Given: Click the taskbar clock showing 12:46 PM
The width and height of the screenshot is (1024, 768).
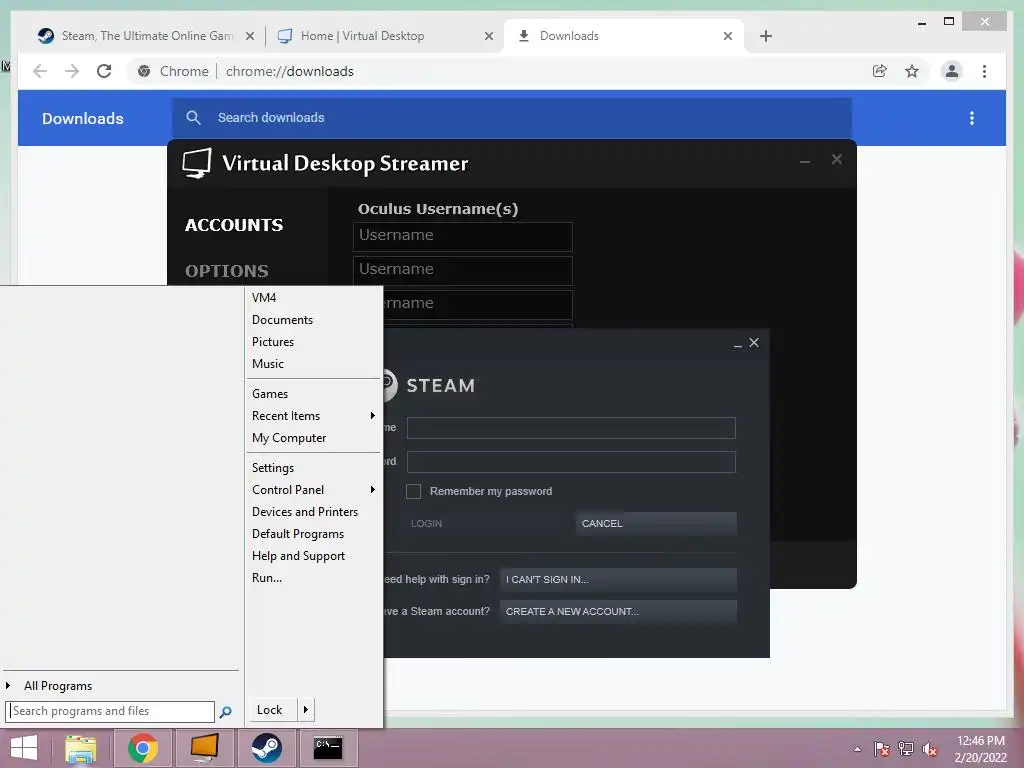Looking at the screenshot, I should [x=980, y=741].
